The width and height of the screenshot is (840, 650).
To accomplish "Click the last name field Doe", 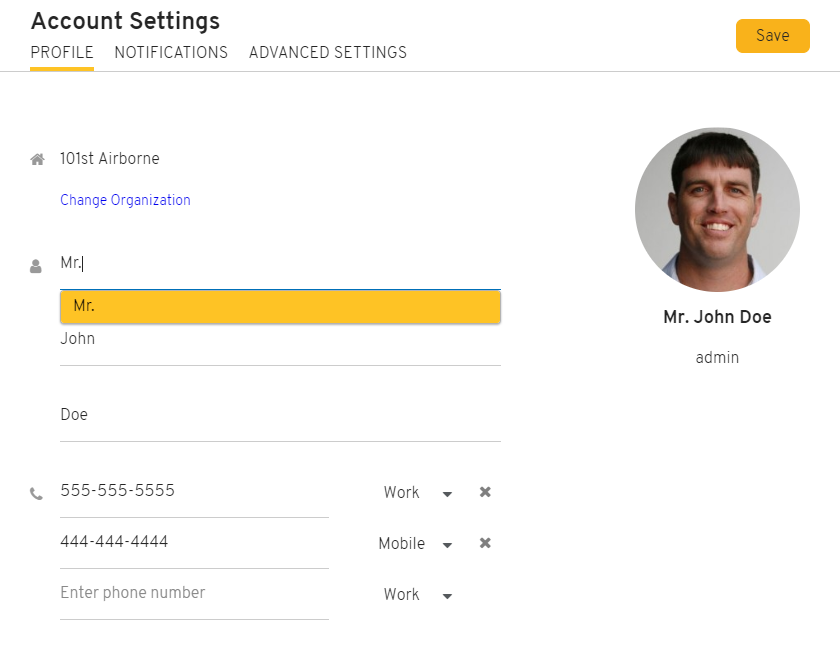I will [x=280, y=415].
